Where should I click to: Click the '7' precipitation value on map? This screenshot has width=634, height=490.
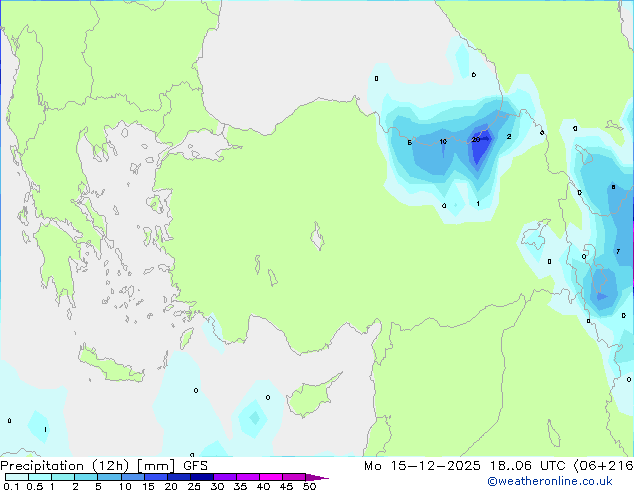618,251
